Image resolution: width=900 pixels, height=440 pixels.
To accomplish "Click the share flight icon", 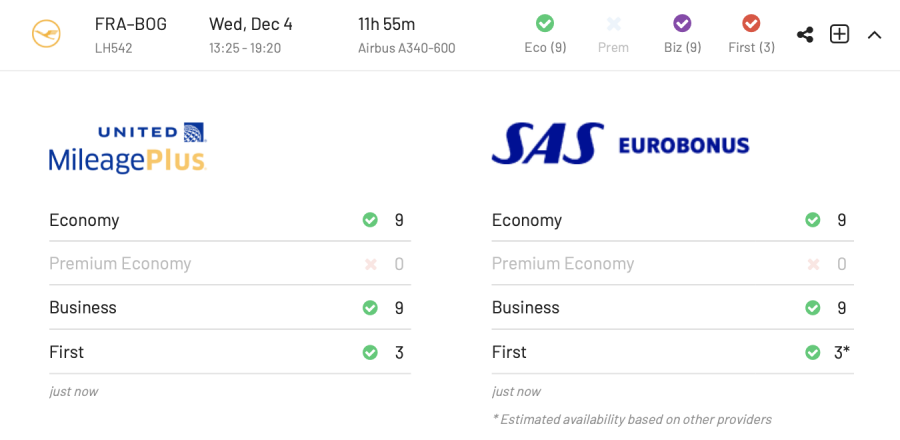I will 805,34.
